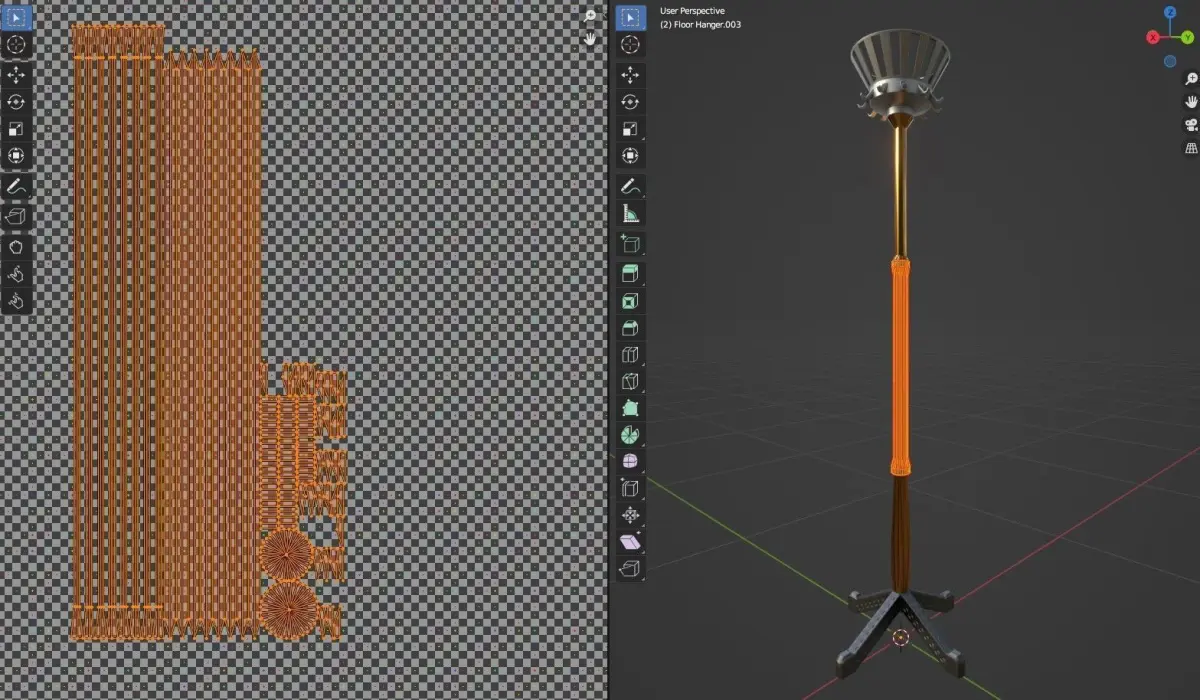Image resolution: width=1200 pixels, height=700 pixels.
Task: Pick the Relax sculpt tool in the UV editor
Action: [17, 274]
